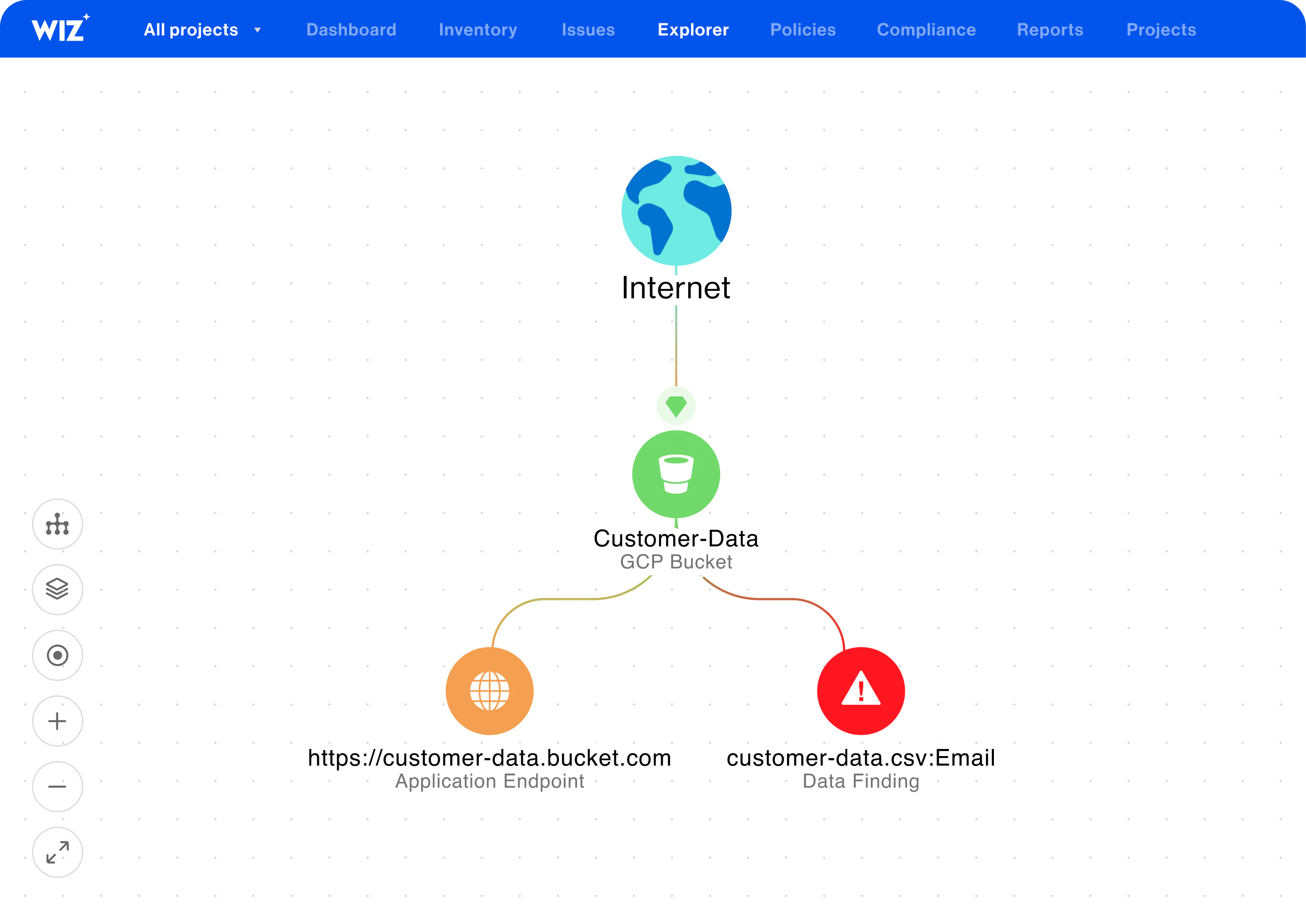Click the Inventory menu item
This screenshot has width=1306, height=924.
coord(478,29)
